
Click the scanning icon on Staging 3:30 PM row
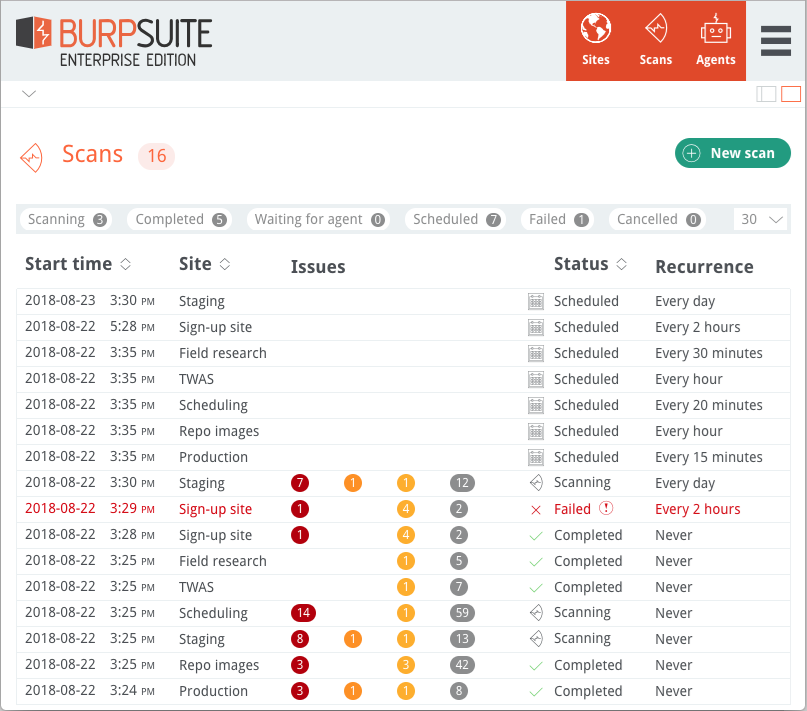click(x=536, y=482)
